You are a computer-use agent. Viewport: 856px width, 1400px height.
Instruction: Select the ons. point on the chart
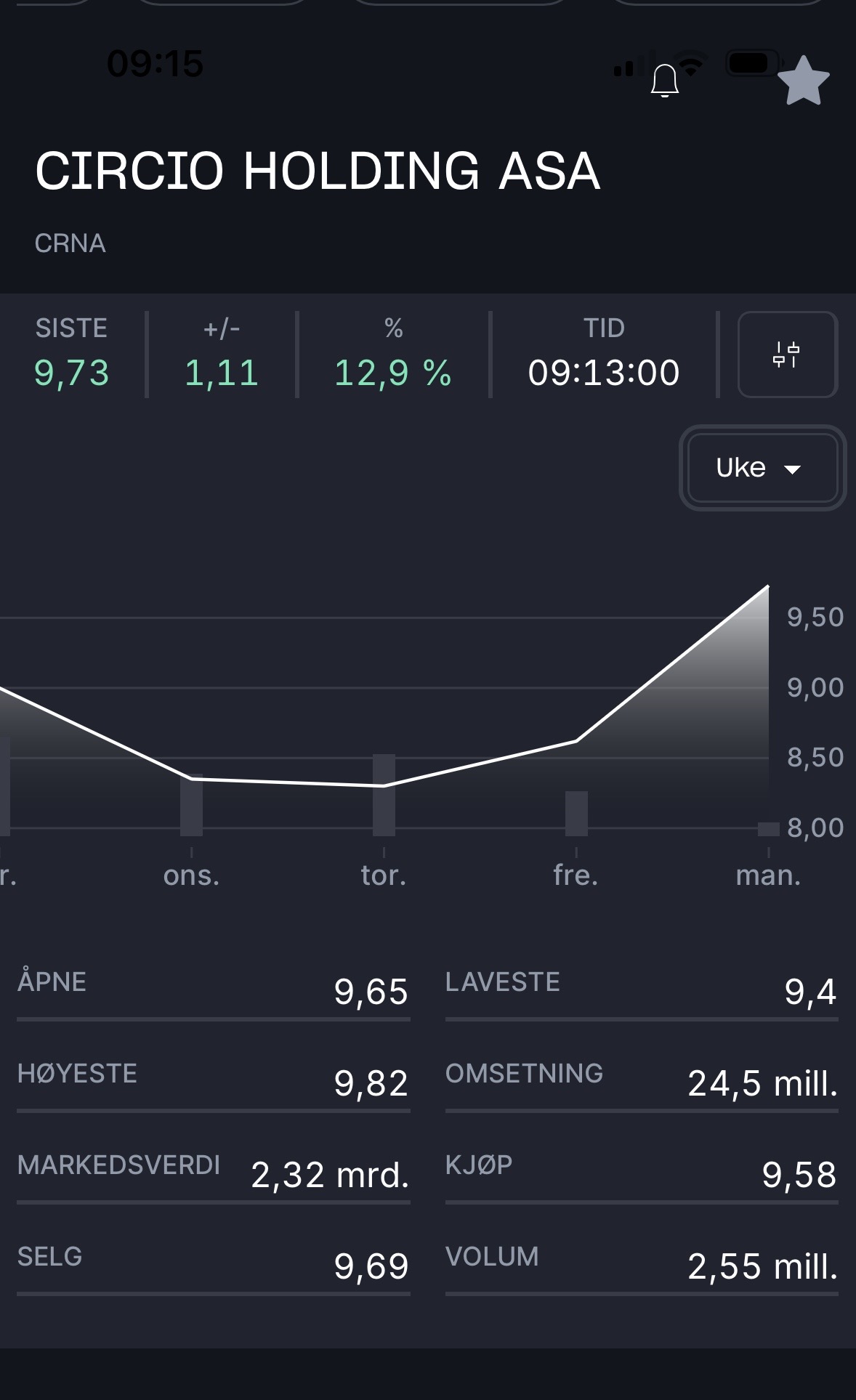pos(192,778)
